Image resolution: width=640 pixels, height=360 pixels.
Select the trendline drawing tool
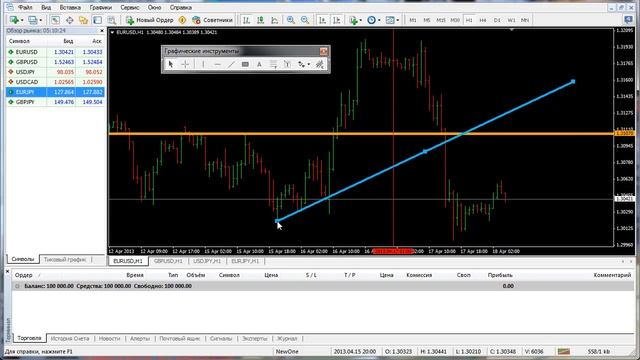click(231, 64)
